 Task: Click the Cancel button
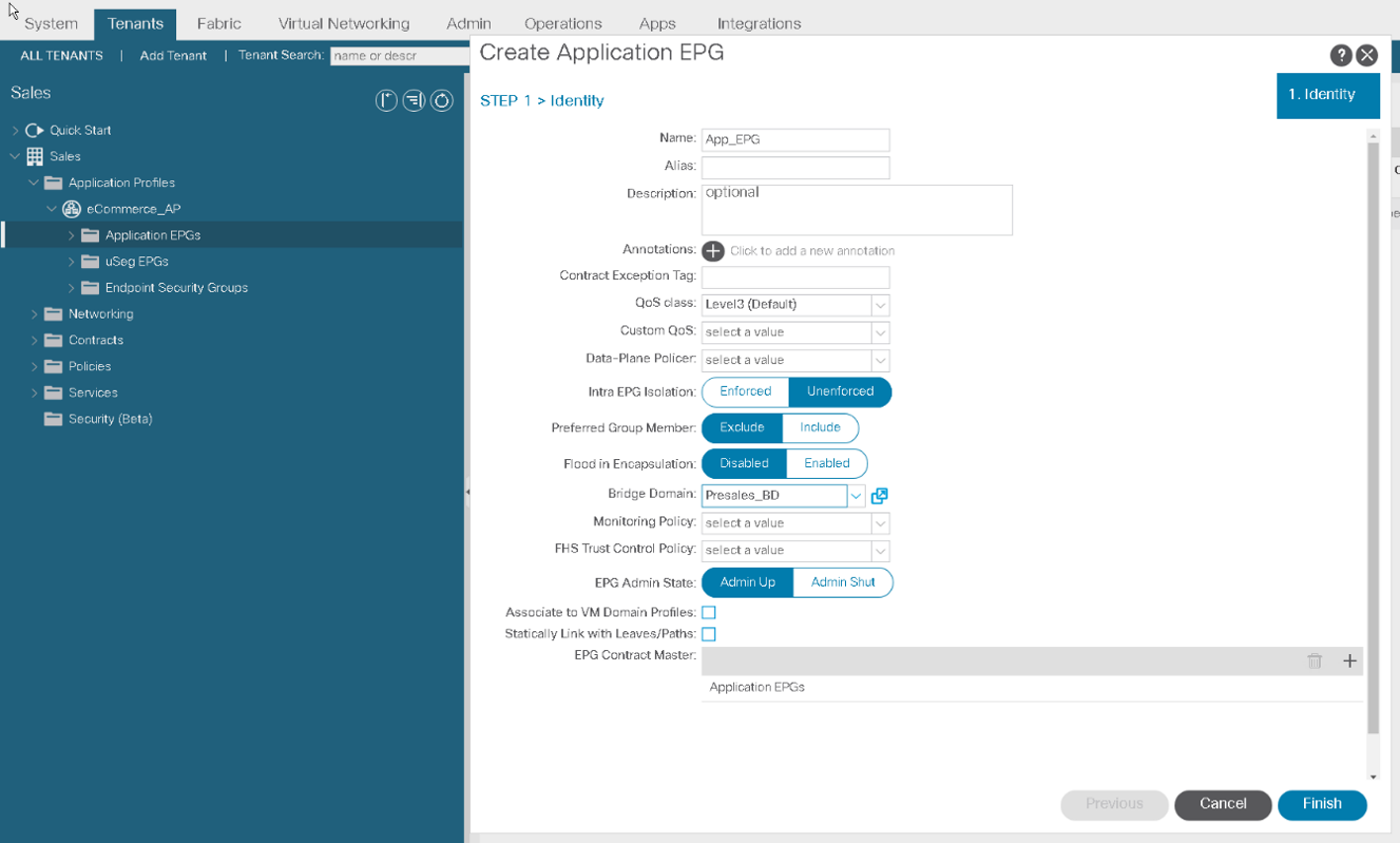click(1223, 804)
